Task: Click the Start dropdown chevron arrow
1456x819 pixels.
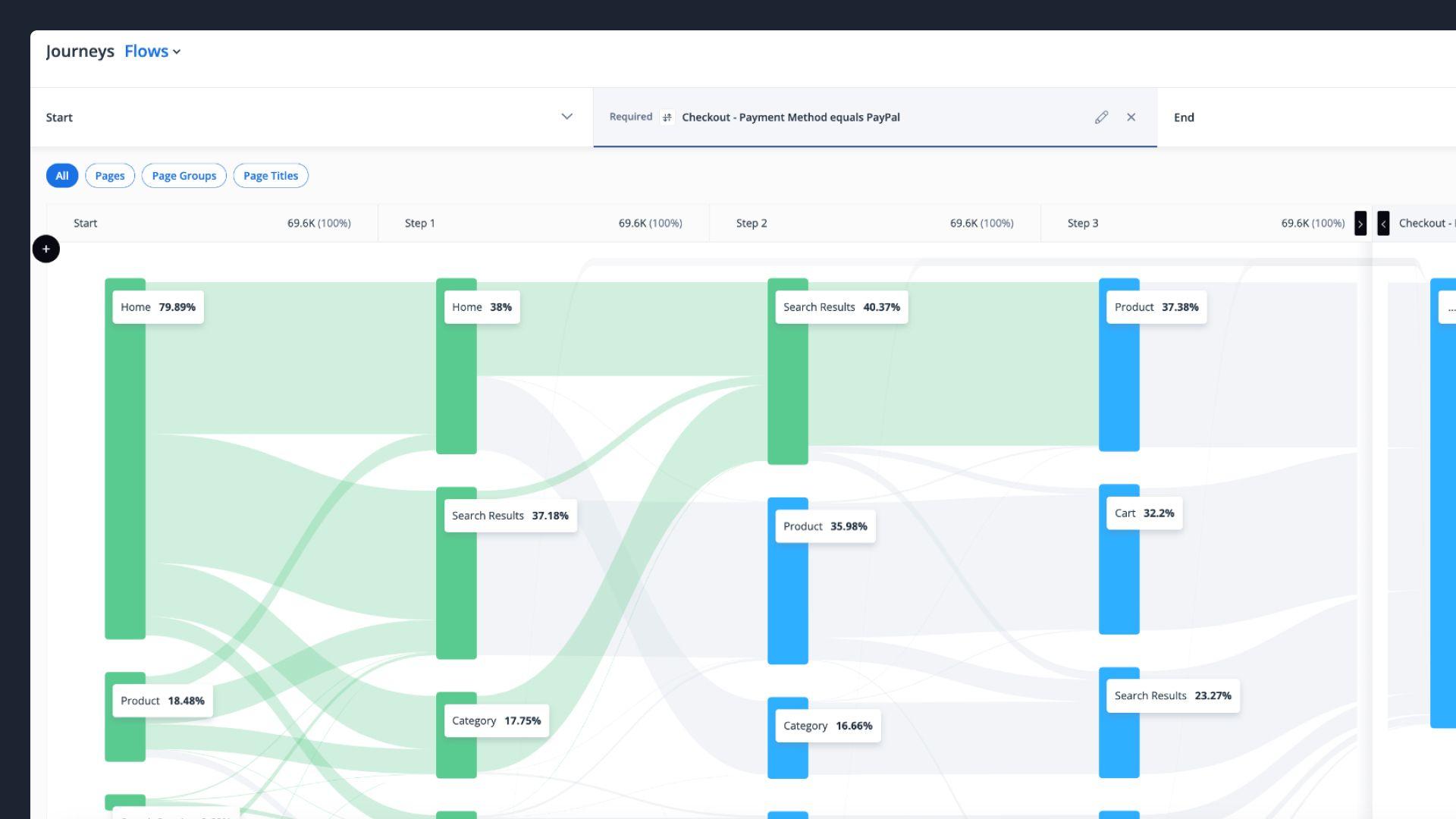Action: pos(566,117)
